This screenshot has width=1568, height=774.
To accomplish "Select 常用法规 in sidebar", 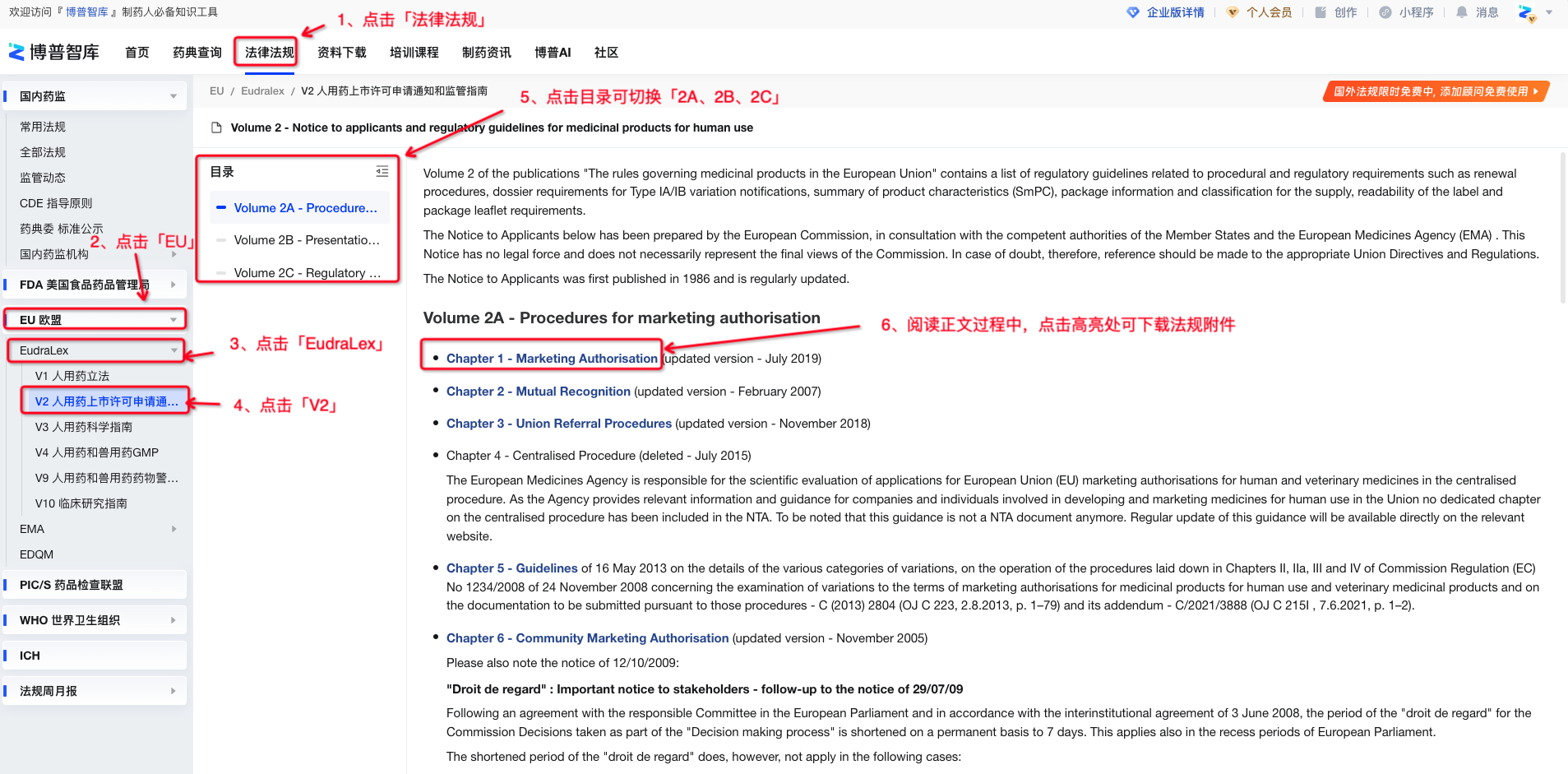I will tap(43, 127).
